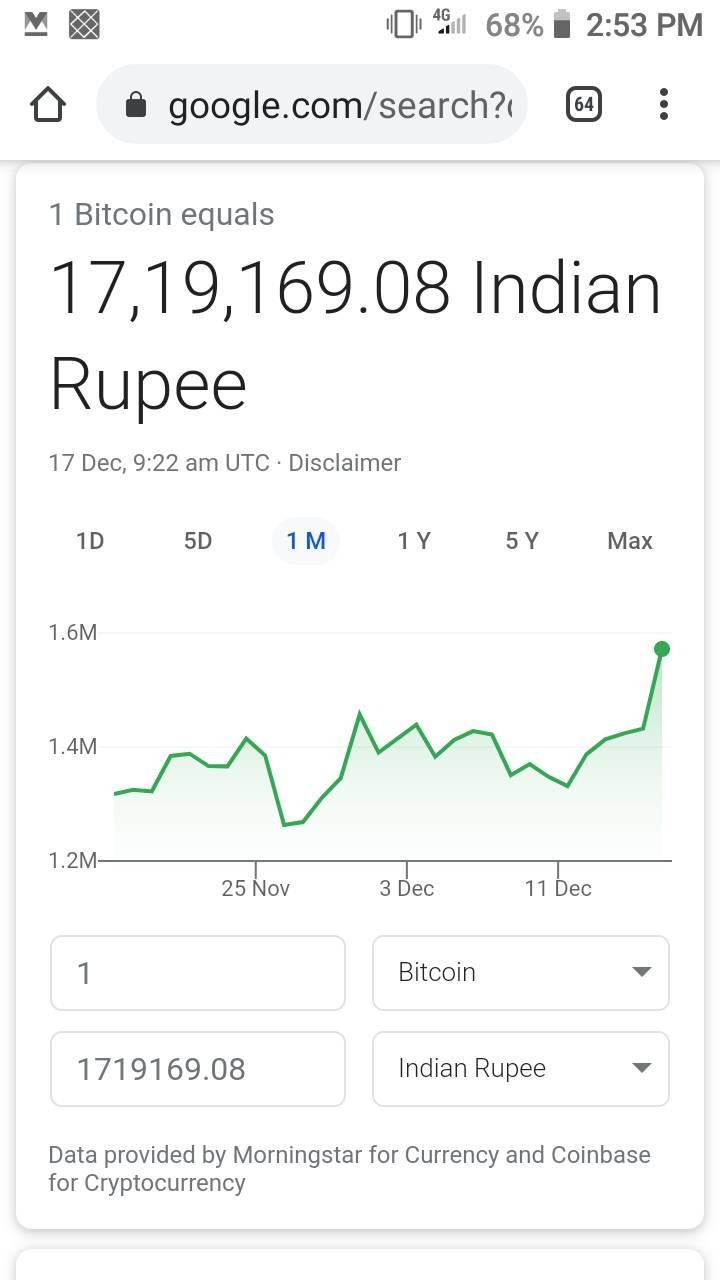The height and width of the screenshot is (1280, 720).
Task: Tap the battery indicator icon
Action: pyautogui.click(x=562, y=24)
